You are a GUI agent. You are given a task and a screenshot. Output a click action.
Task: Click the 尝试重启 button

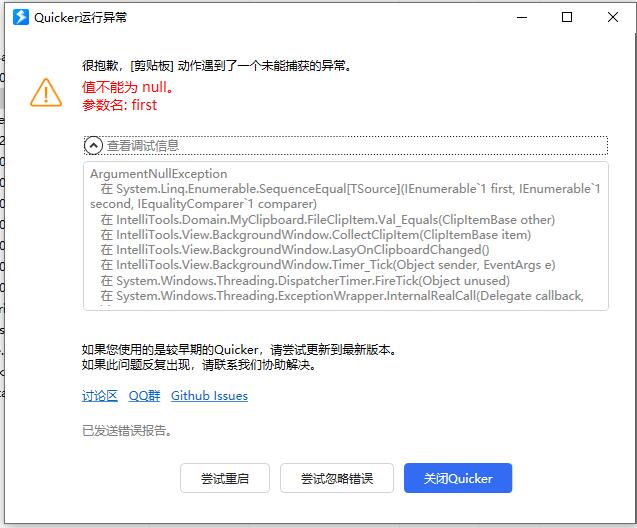click(225, 478)
